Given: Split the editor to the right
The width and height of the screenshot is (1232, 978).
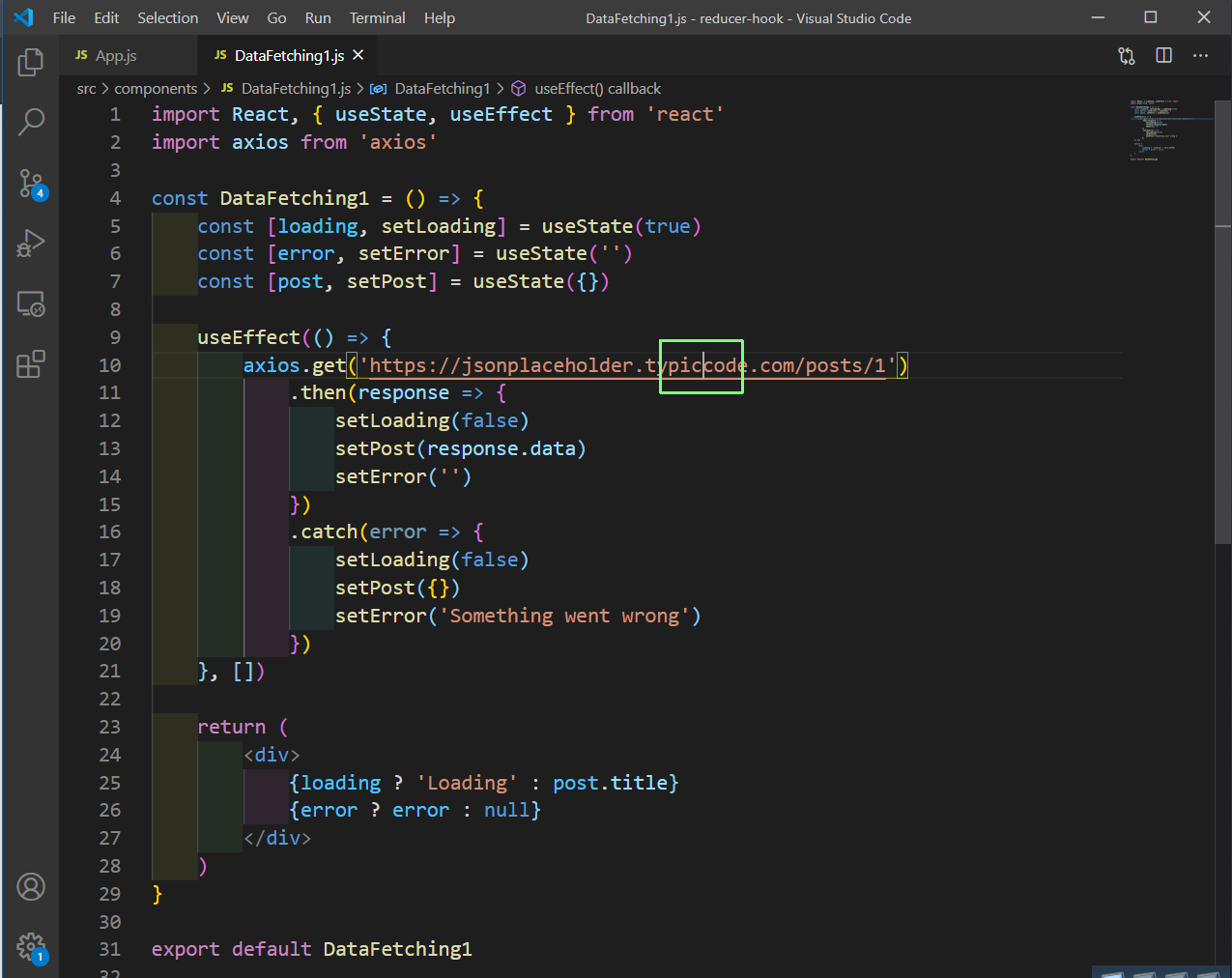Looking at the screenshot, I should [x=1164, y=56].
